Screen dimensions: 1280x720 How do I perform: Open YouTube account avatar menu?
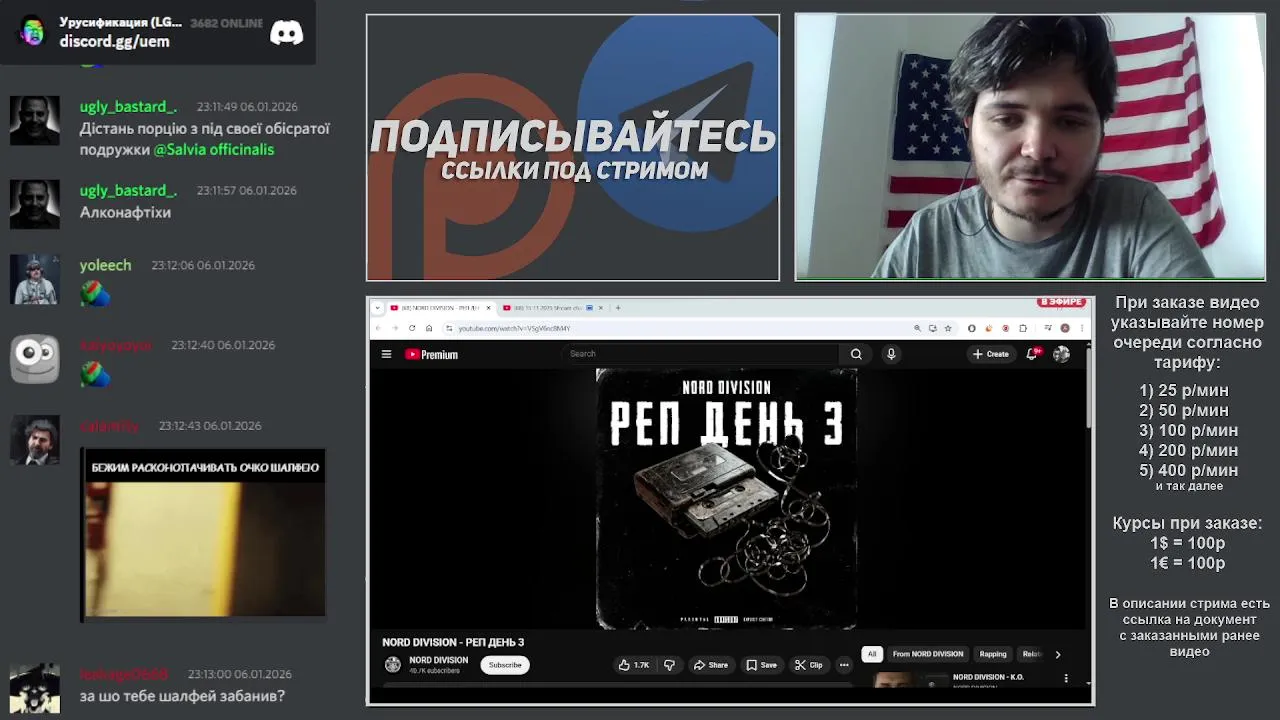click(1061, 354)
